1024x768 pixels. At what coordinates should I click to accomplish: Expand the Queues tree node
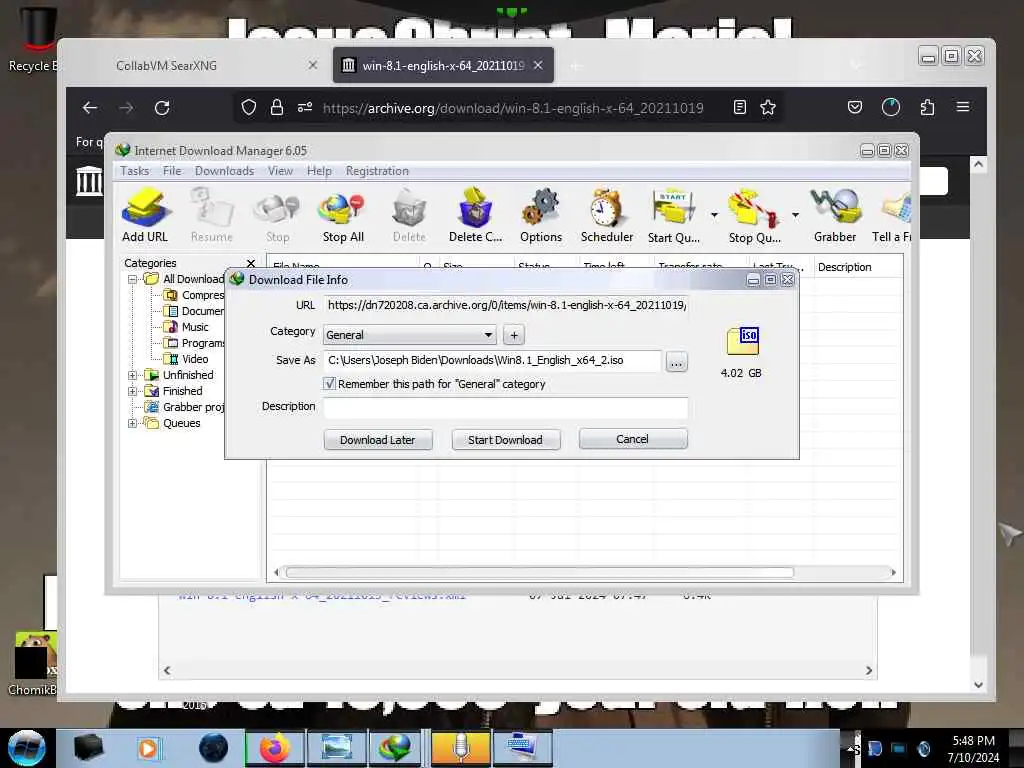click(x=133, y=423)
